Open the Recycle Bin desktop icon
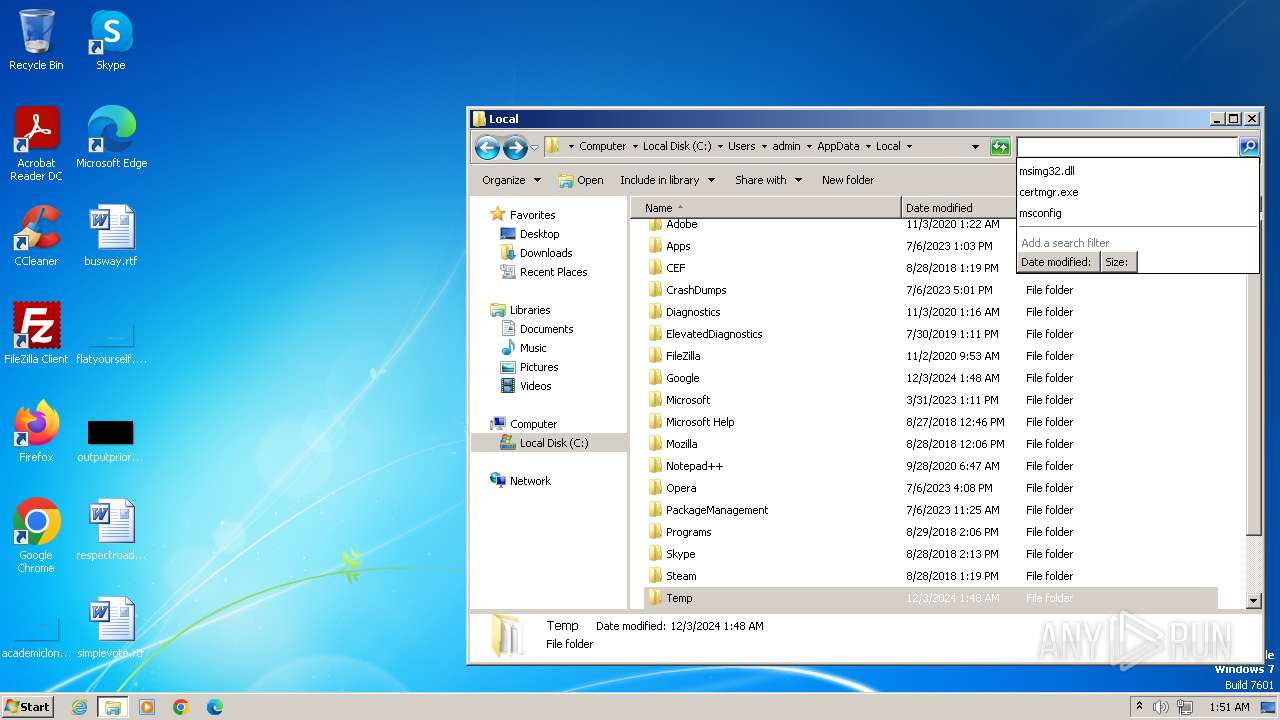 [36, 40]
